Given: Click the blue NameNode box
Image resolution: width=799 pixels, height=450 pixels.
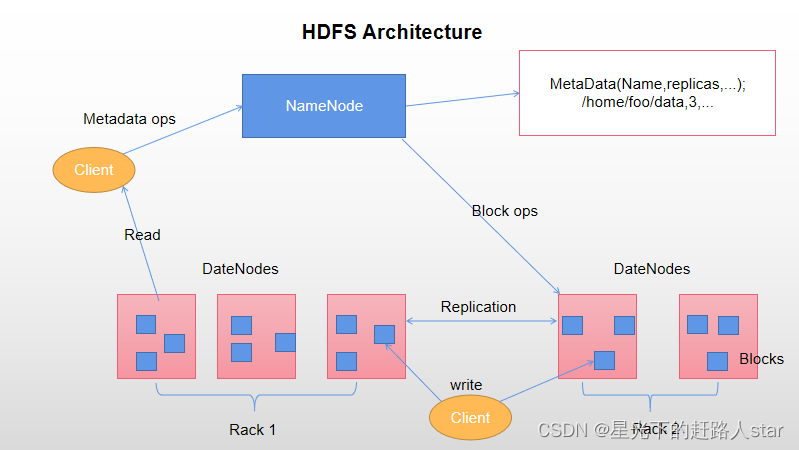Looking at the screenshot, I should pos(324,106).
